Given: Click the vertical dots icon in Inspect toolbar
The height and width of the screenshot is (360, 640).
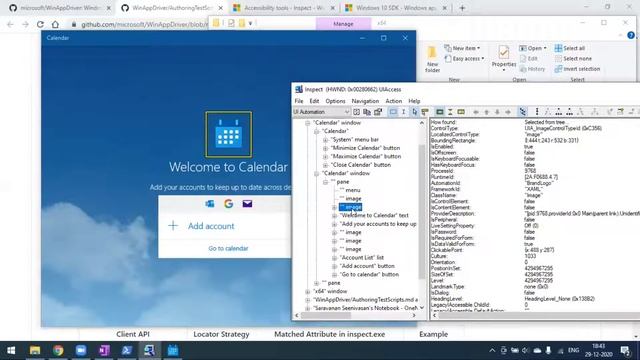Looking at the screenshot, I should [537, 112].
